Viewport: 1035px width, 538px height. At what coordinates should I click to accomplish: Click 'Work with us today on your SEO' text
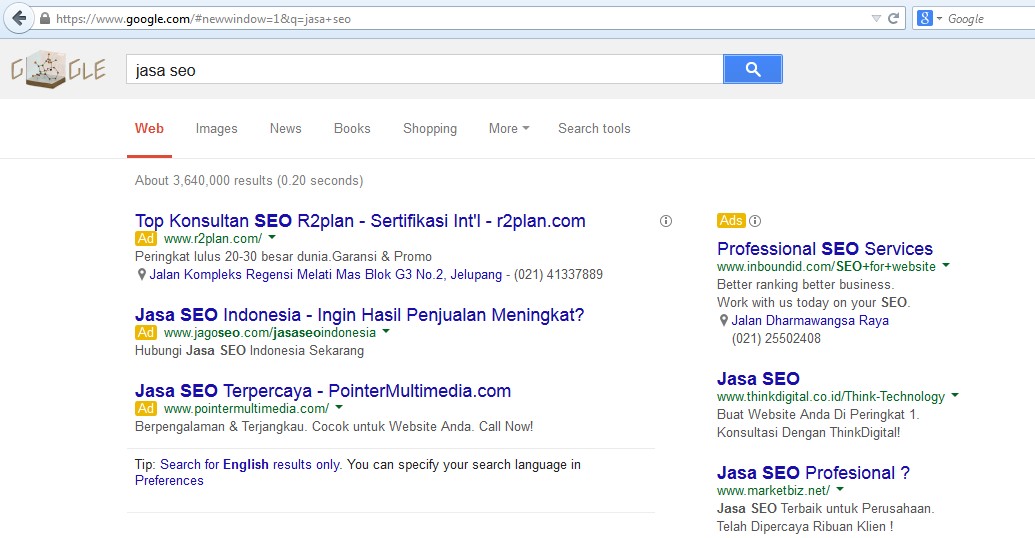(x=813, y=303)
